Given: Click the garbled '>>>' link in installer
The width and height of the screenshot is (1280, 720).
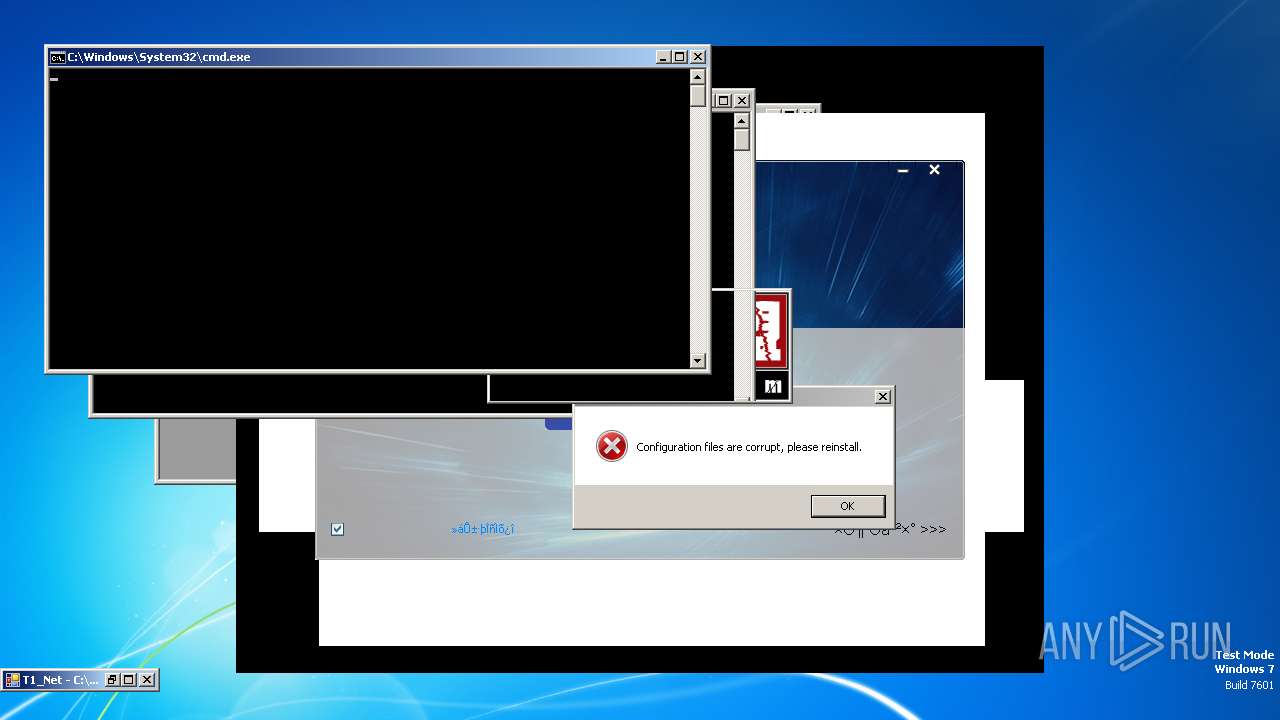Looking at the screenshot, I should point(890,529).
